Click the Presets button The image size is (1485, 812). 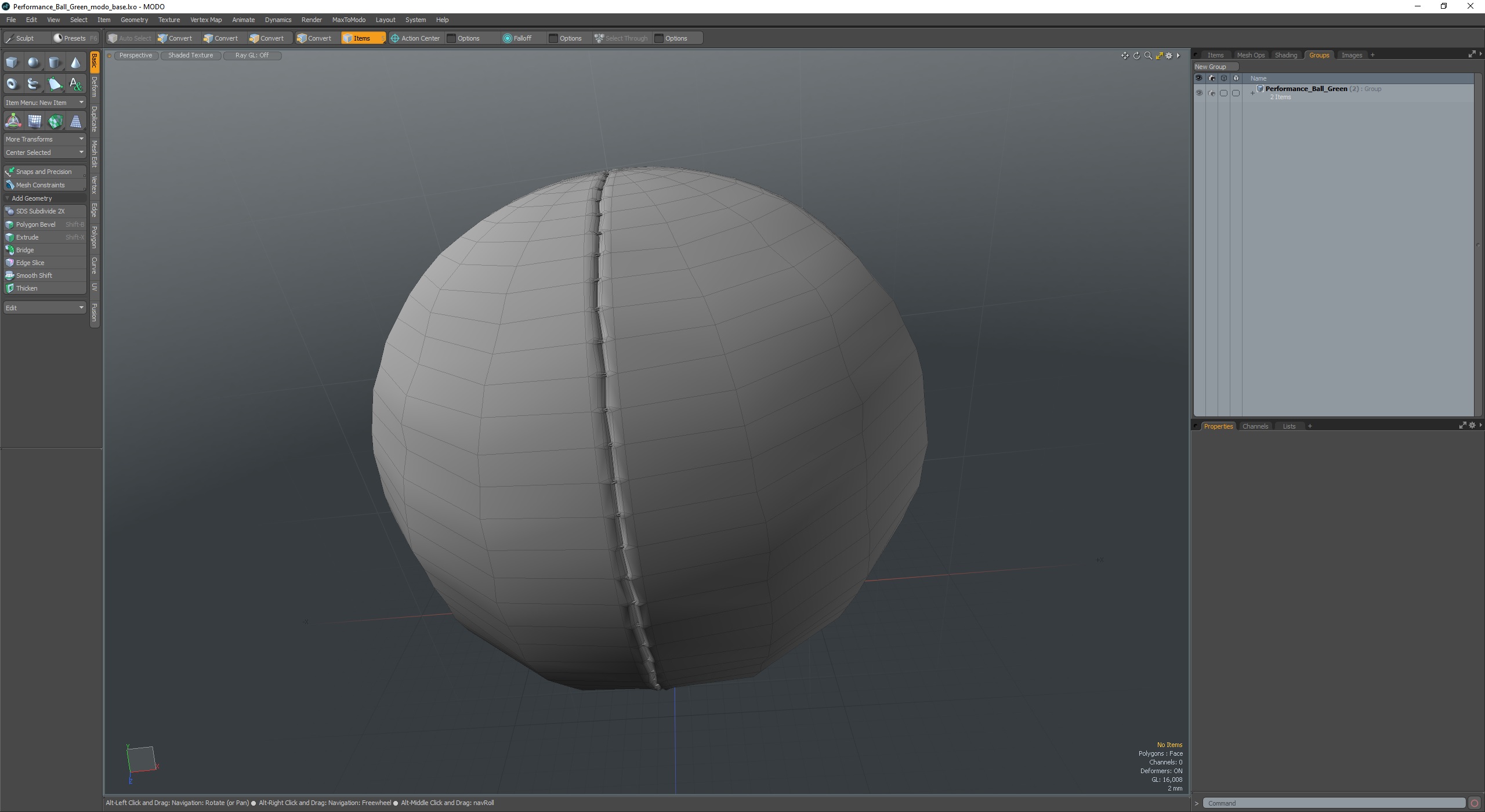coord(75,38)
